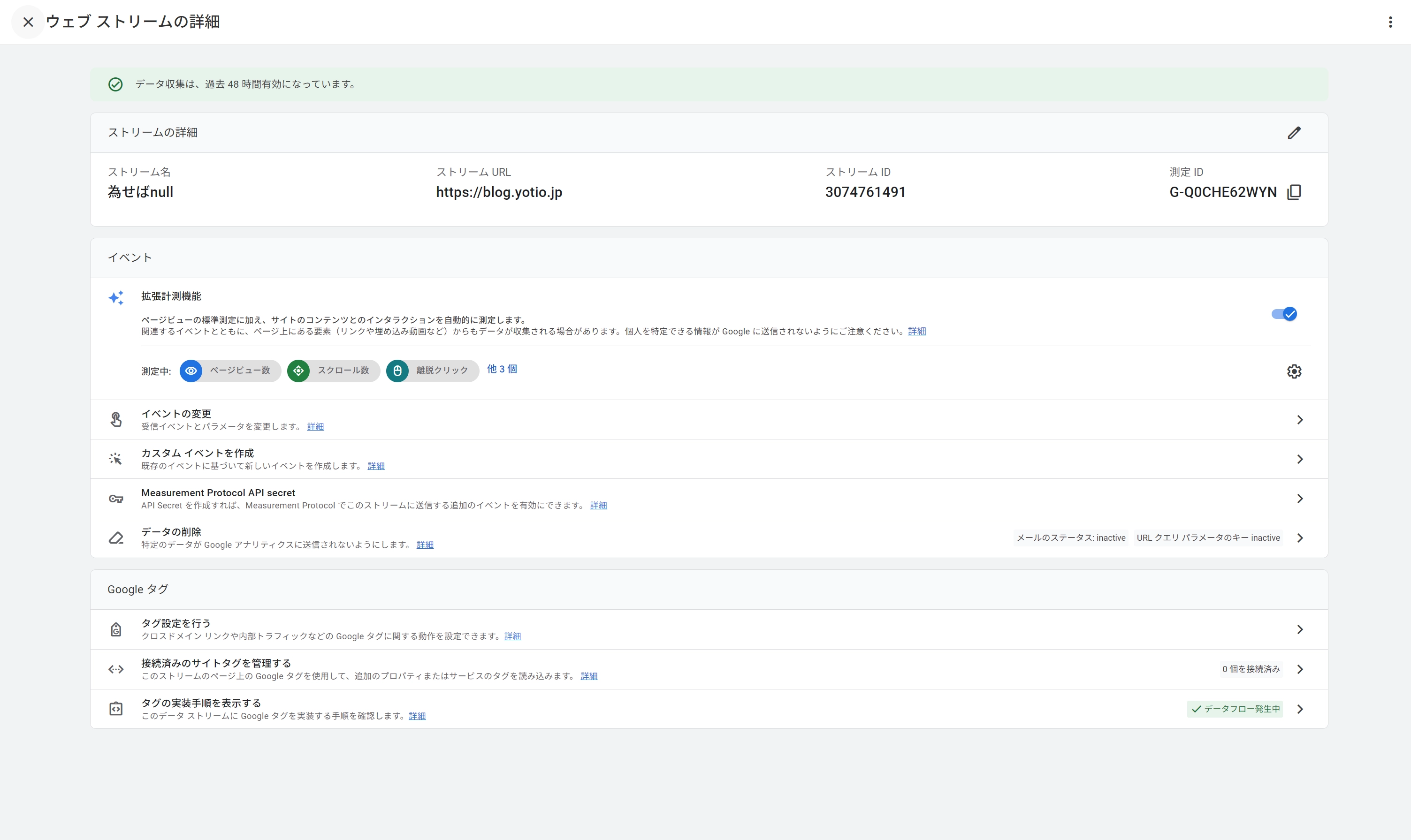Show 他 3 個 more measured events
1411x840 pixels.
pos(502,369)
